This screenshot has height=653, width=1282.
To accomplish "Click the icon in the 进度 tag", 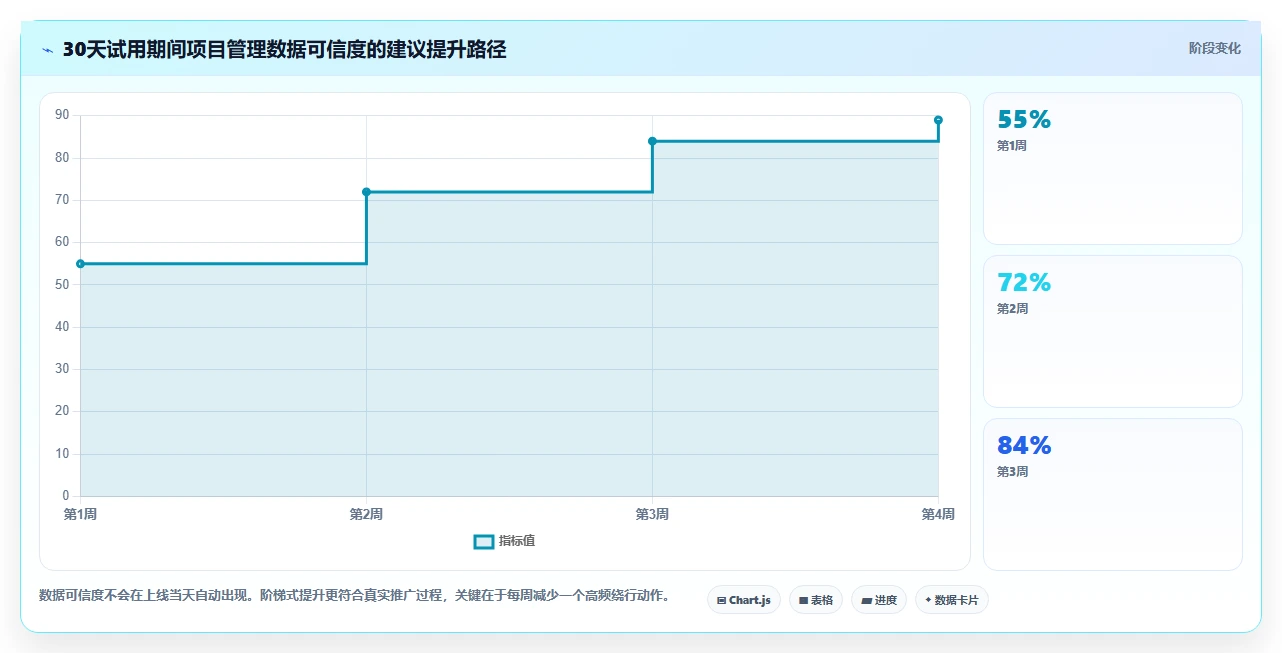I will coord(866,601).
